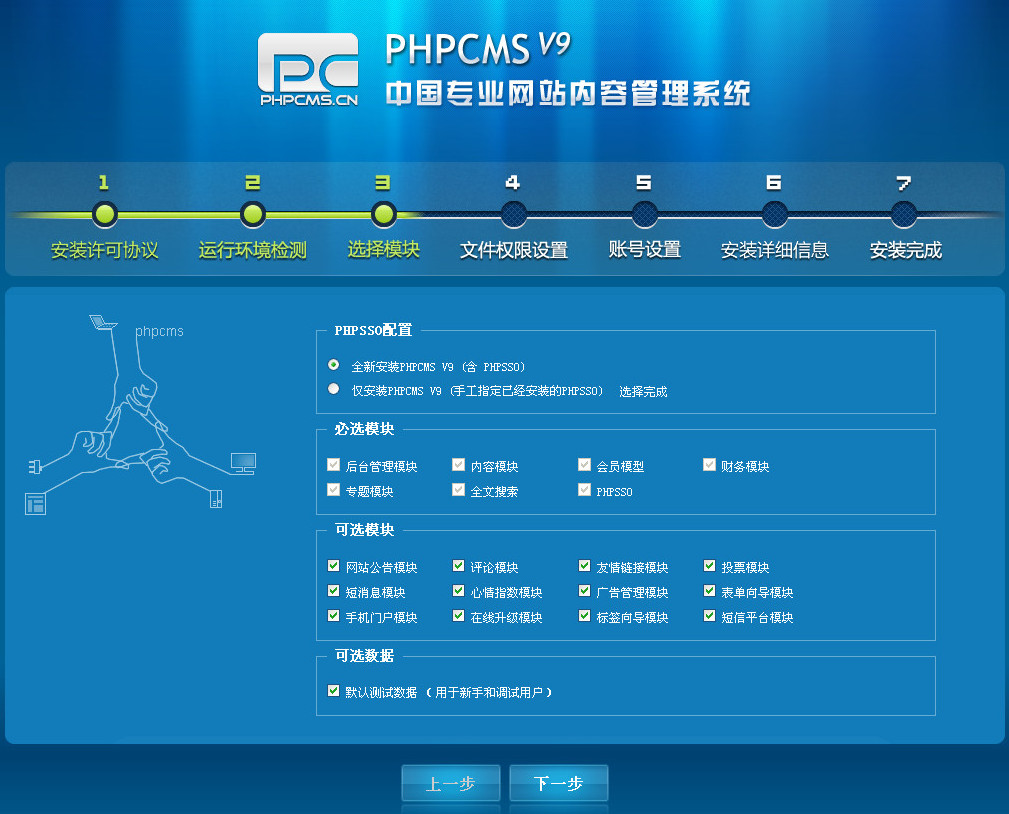Viewport: 1009px width, 814px height.
Task: Click 会员模型 checkbox
Action: tap(584, 465)
